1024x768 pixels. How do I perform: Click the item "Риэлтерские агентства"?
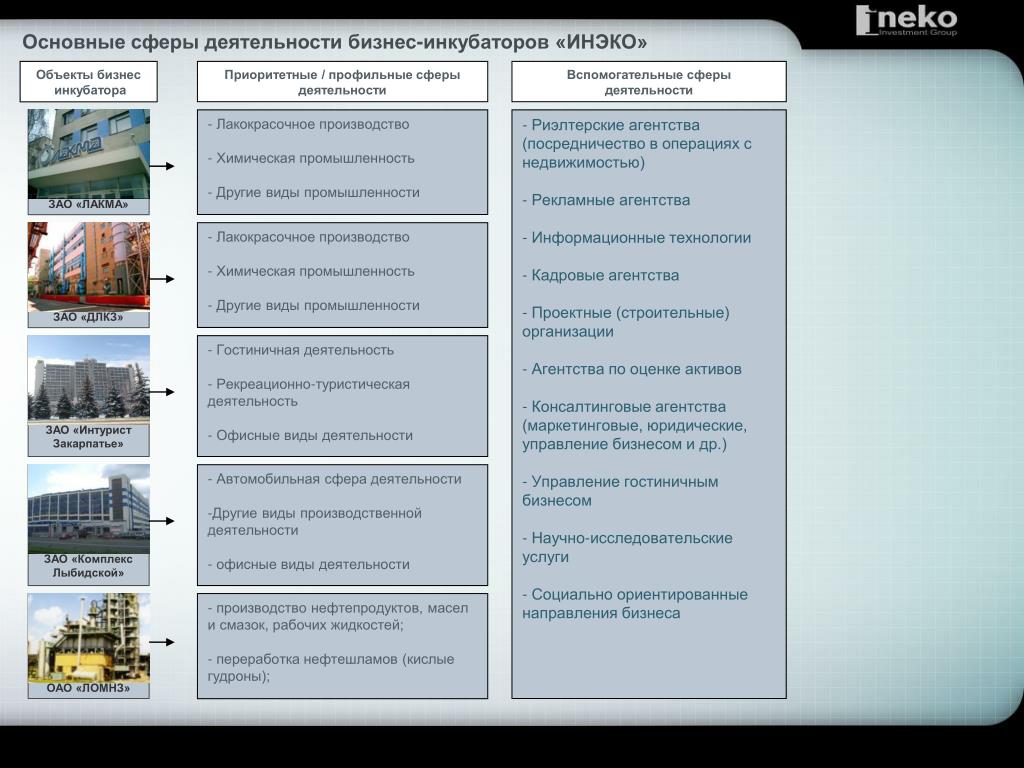(x=637, y=144)
